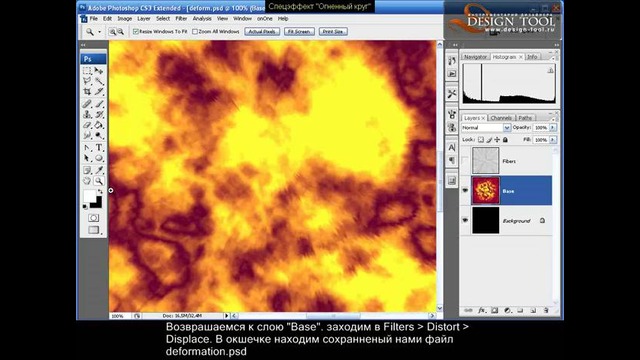Toggle Lock transparent pixels
Screen dimensions: 640x360
coord(481,140)
